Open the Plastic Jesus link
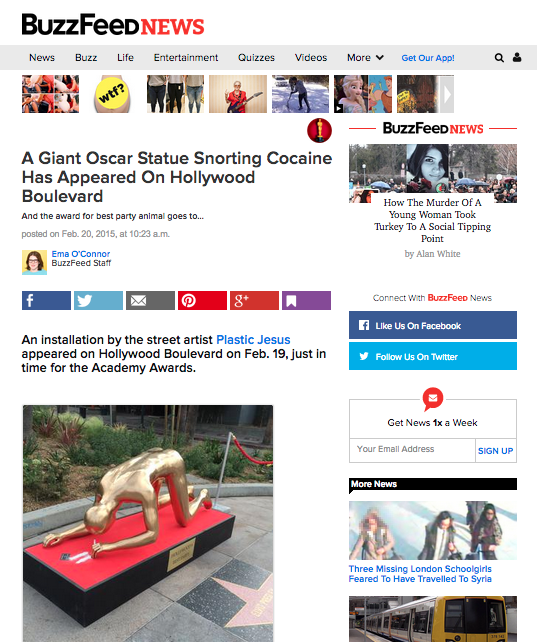Viewport: 537px width, 642px height. [x=253, y=339]
